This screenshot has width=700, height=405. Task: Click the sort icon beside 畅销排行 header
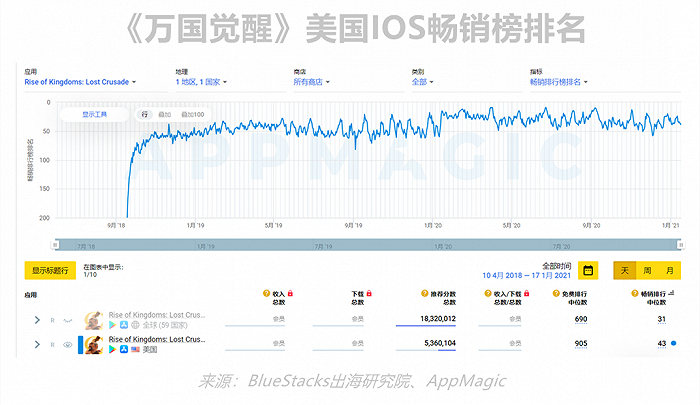tap(671, 293)
